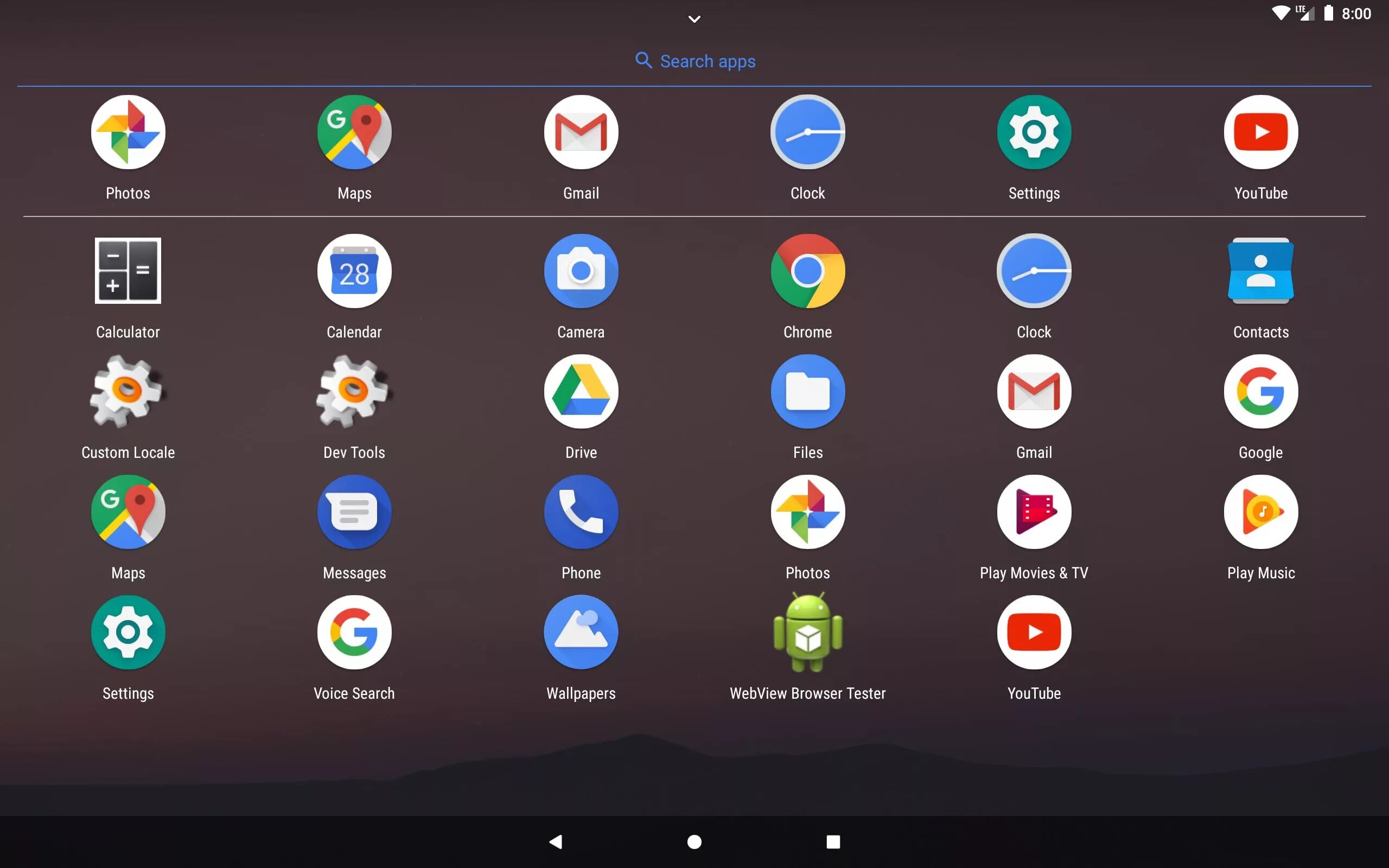
Task: Open LTE network status indicator
Action: pos(1308,11)
